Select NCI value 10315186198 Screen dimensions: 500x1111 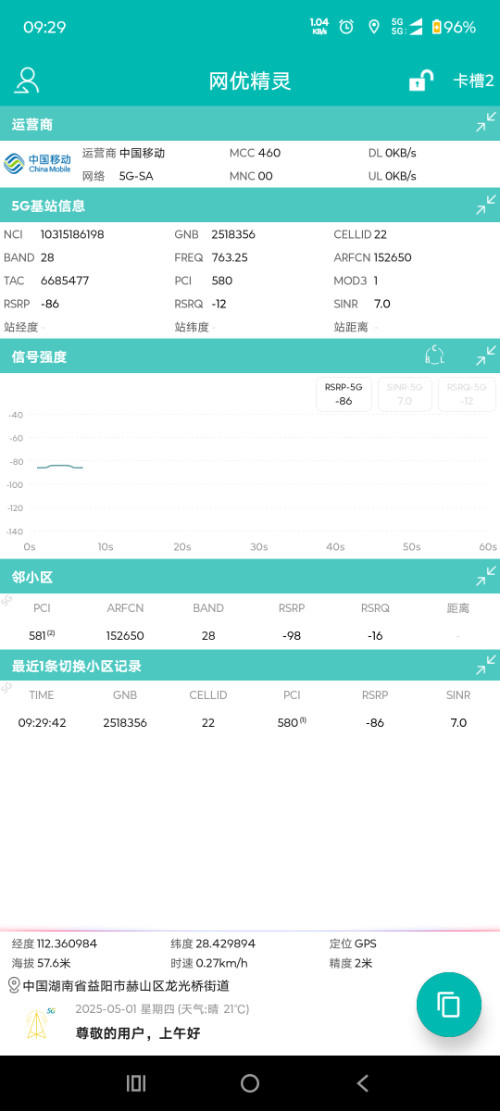[x=72, y=235]
